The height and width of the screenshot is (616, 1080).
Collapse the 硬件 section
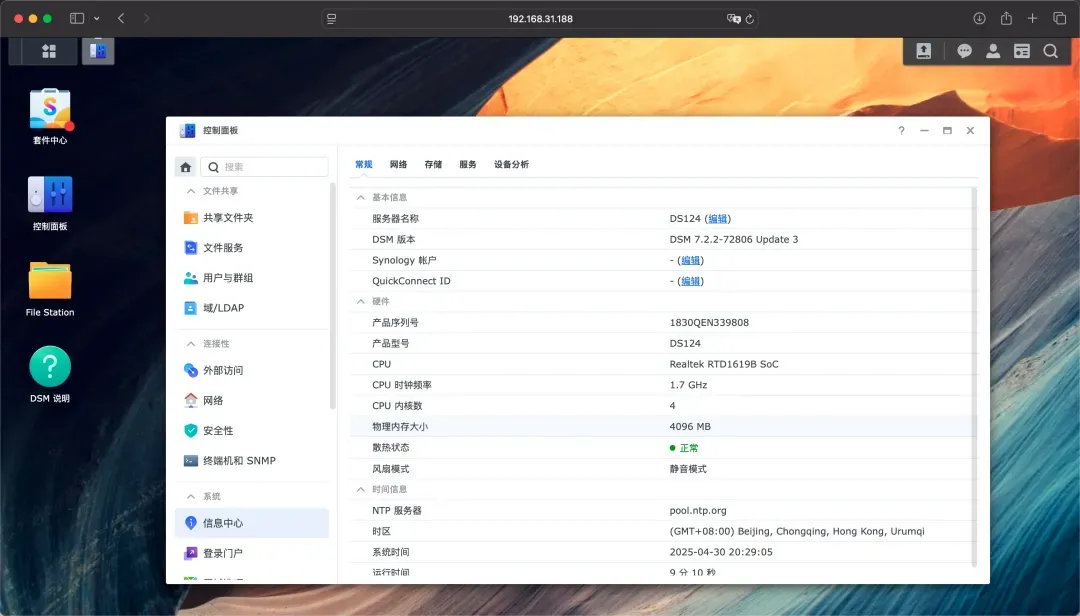[x=360, y=302]
